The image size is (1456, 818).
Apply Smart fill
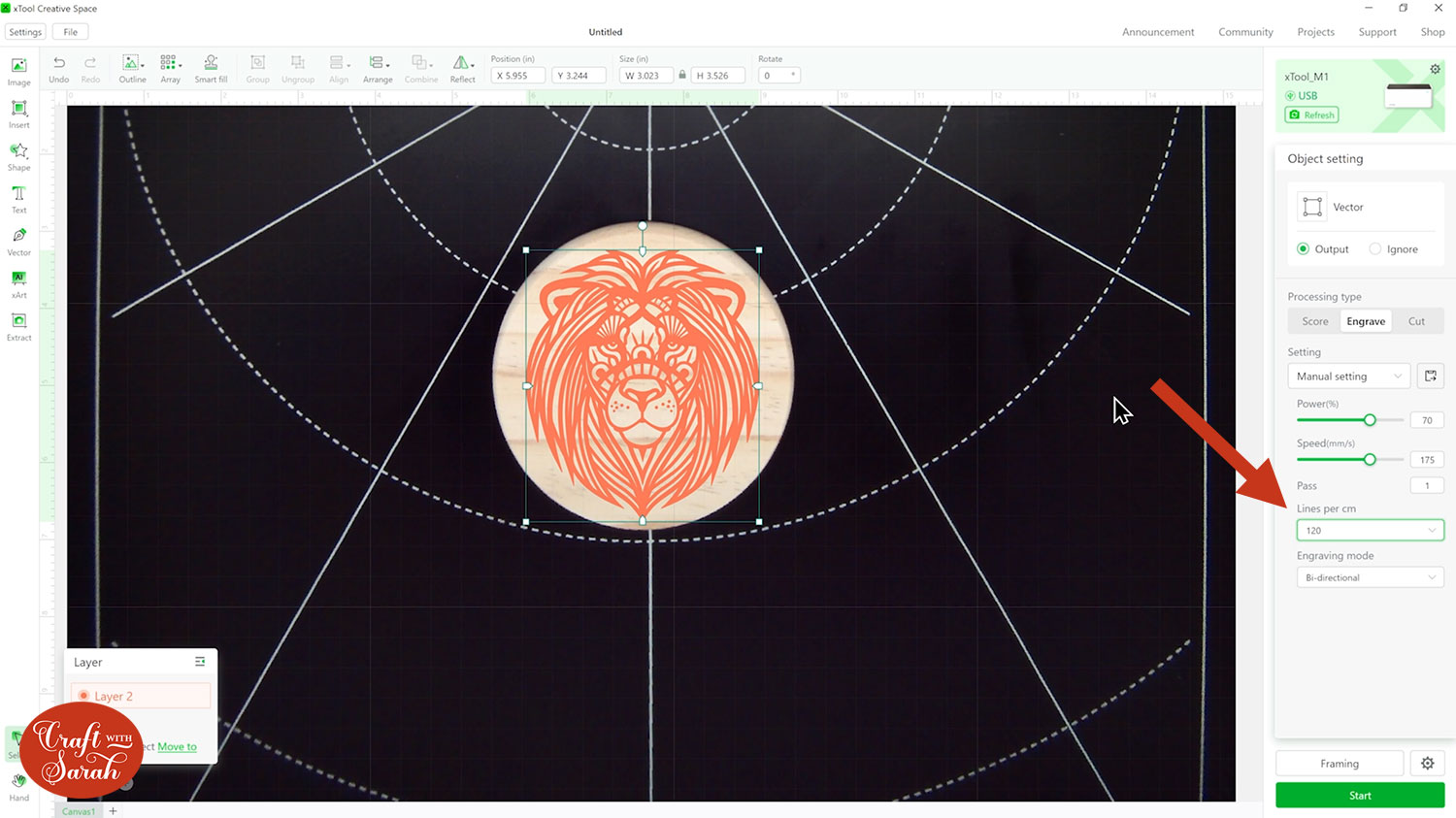[211, 69]
